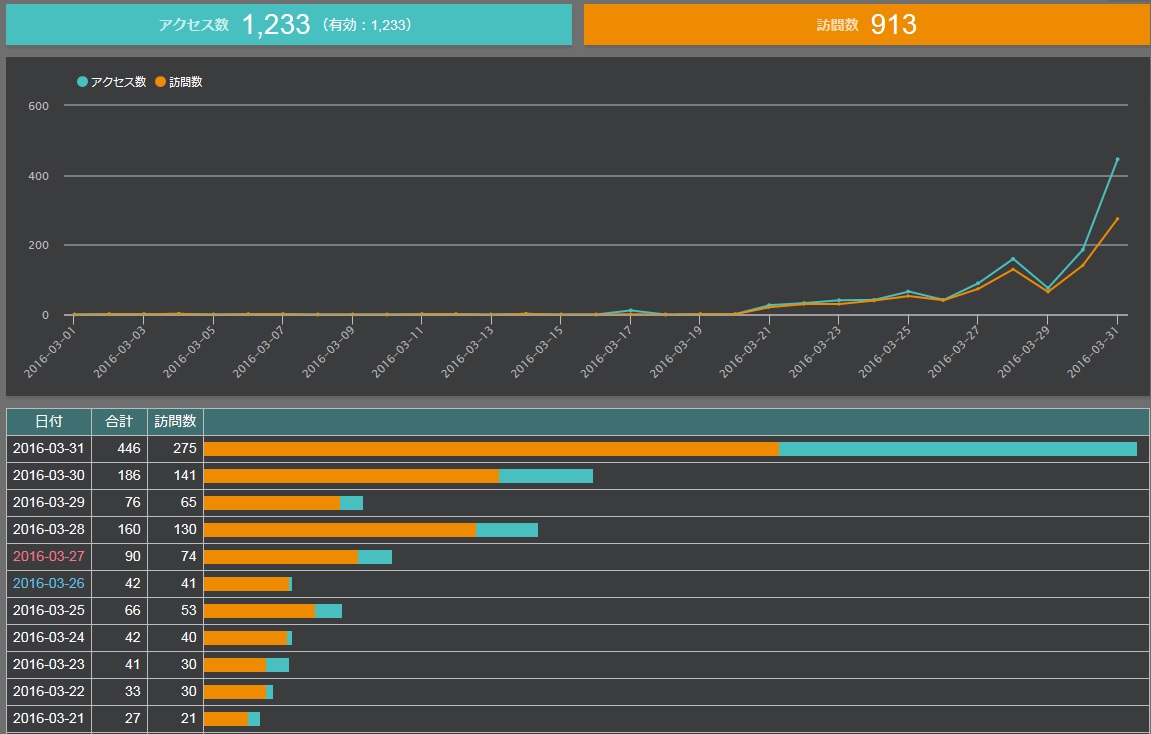Image resolution: width=1151 pixels, height=734 pixels.
Task: Open the 2016-03-26 date in blue
Action: (49, 584)
